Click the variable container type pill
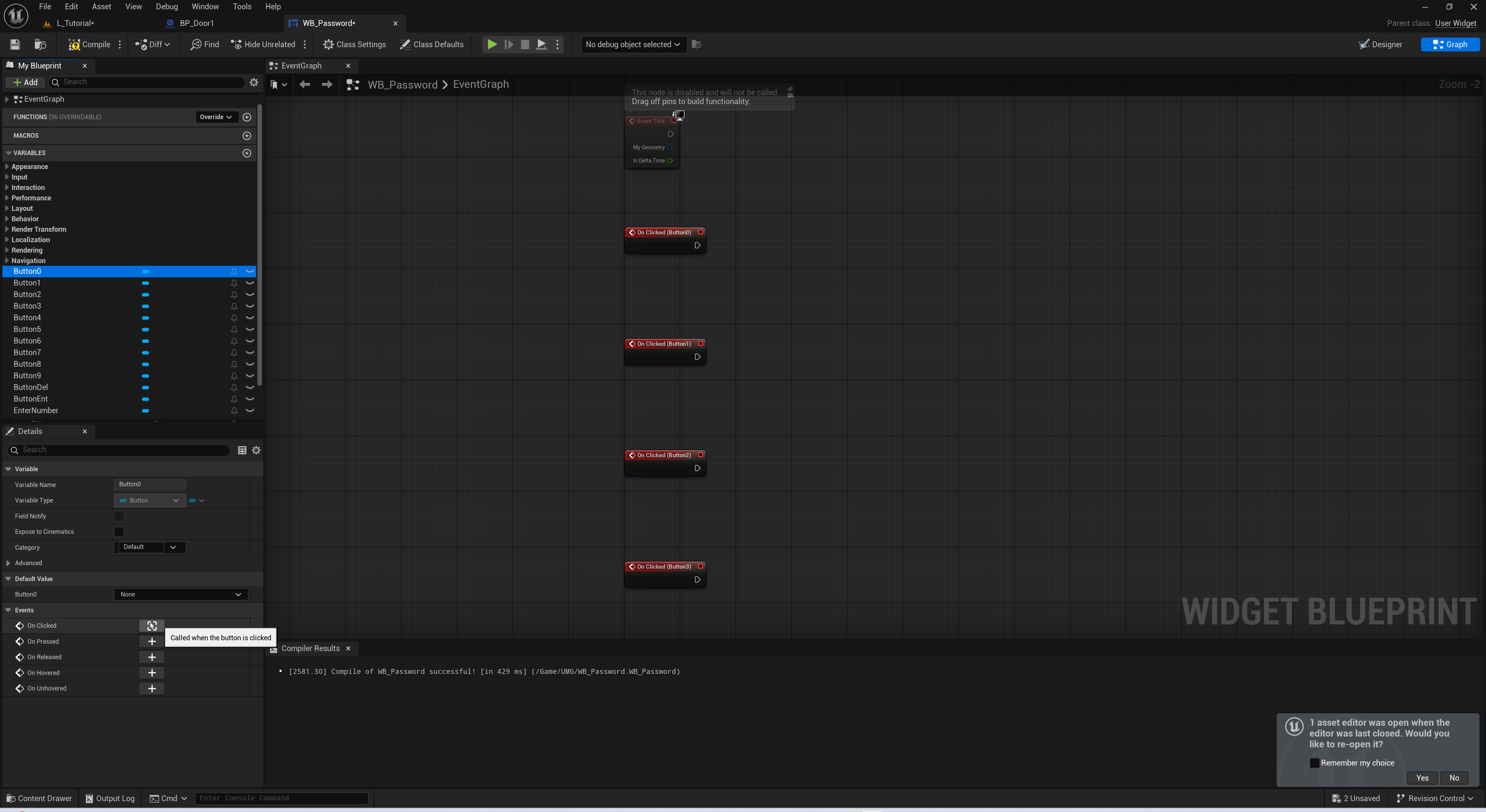This screenshot has width=1486, height=812. 196,501
